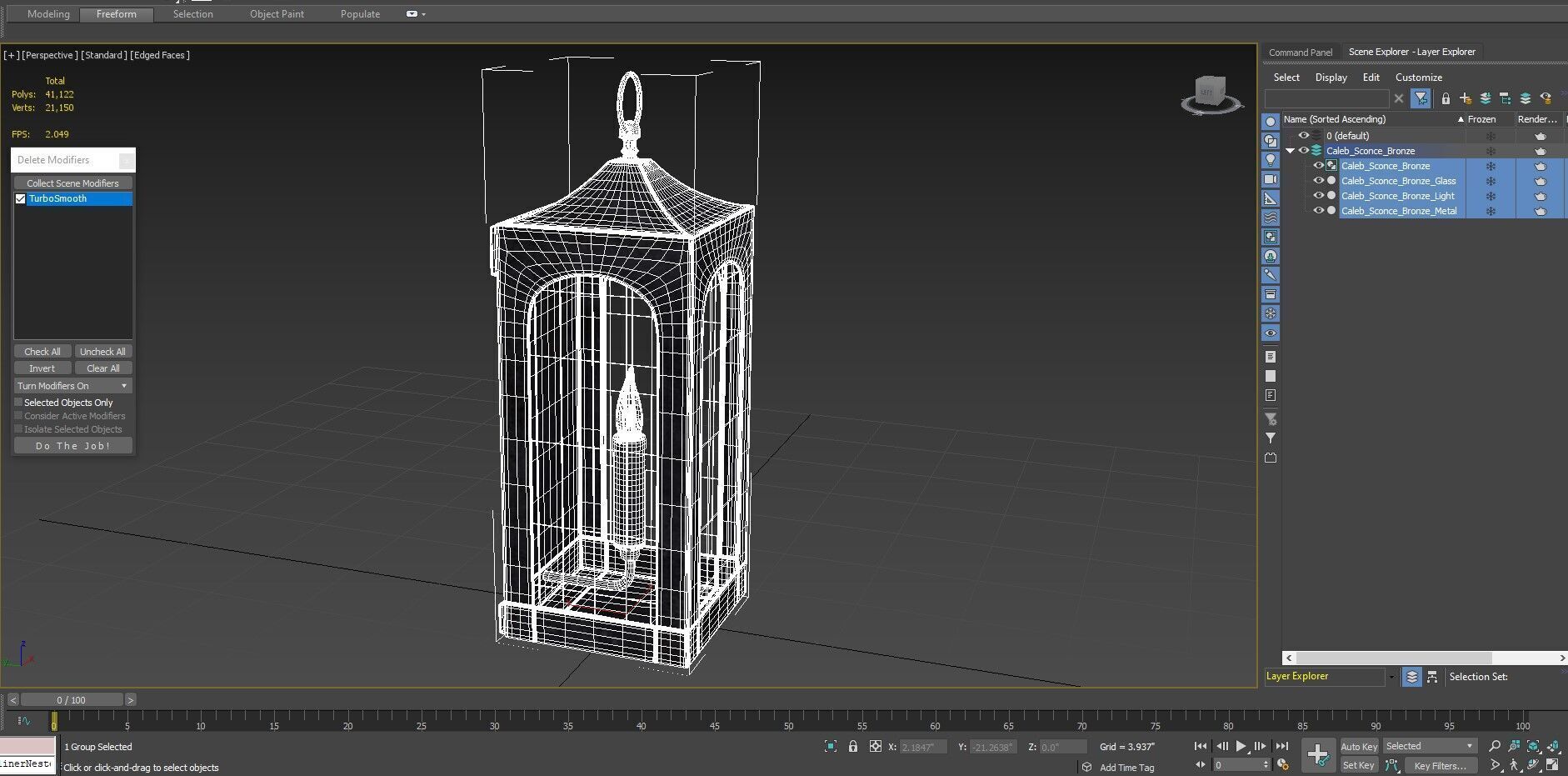Open the Selected key filter dropdown
Screen dimensions: 1568x776
tap(1430, 747)
